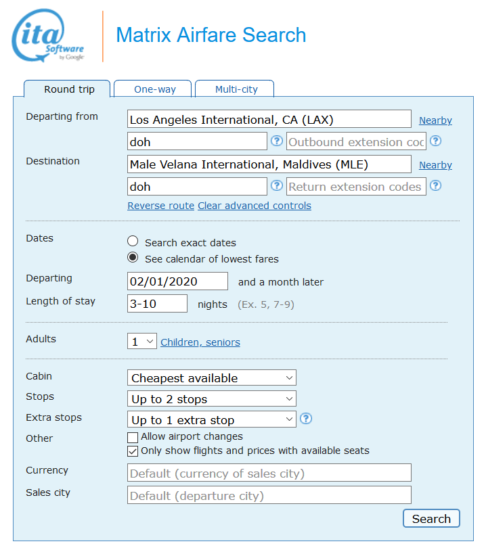Open the Stops dropdown
486x550 pixels.
tap(212, 399)
